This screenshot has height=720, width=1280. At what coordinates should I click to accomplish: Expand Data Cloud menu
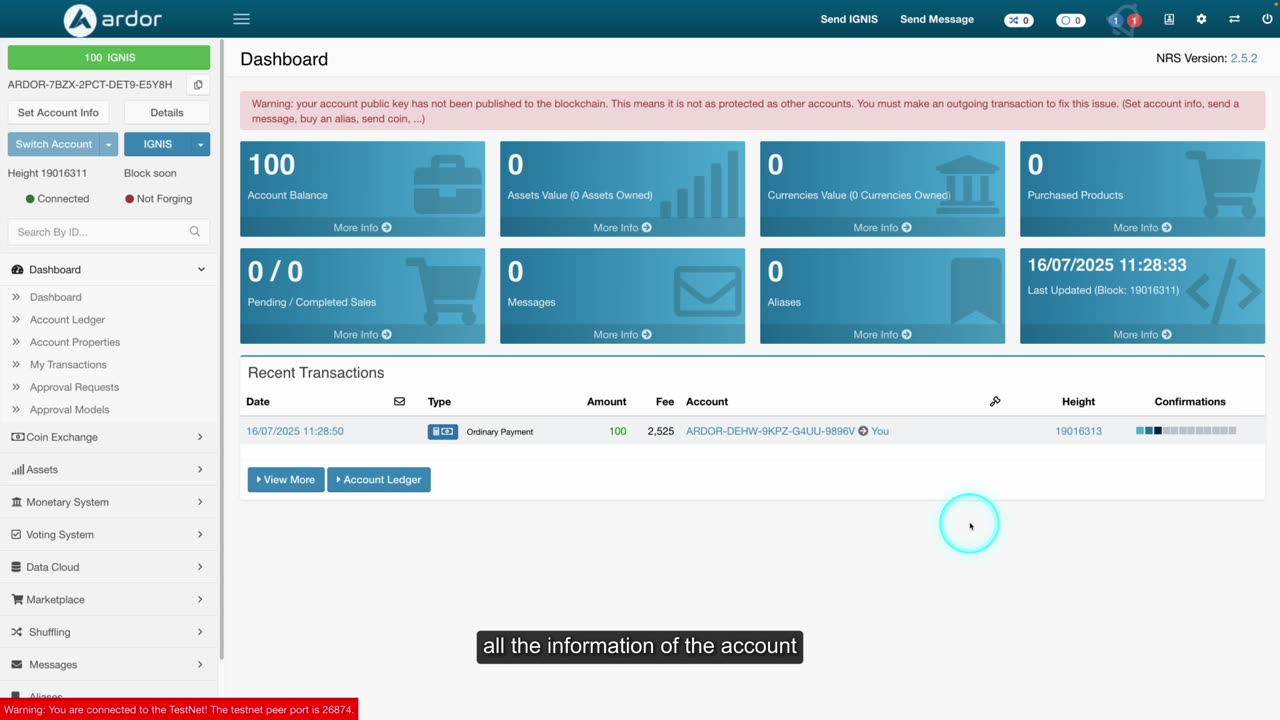coord(108,567)
